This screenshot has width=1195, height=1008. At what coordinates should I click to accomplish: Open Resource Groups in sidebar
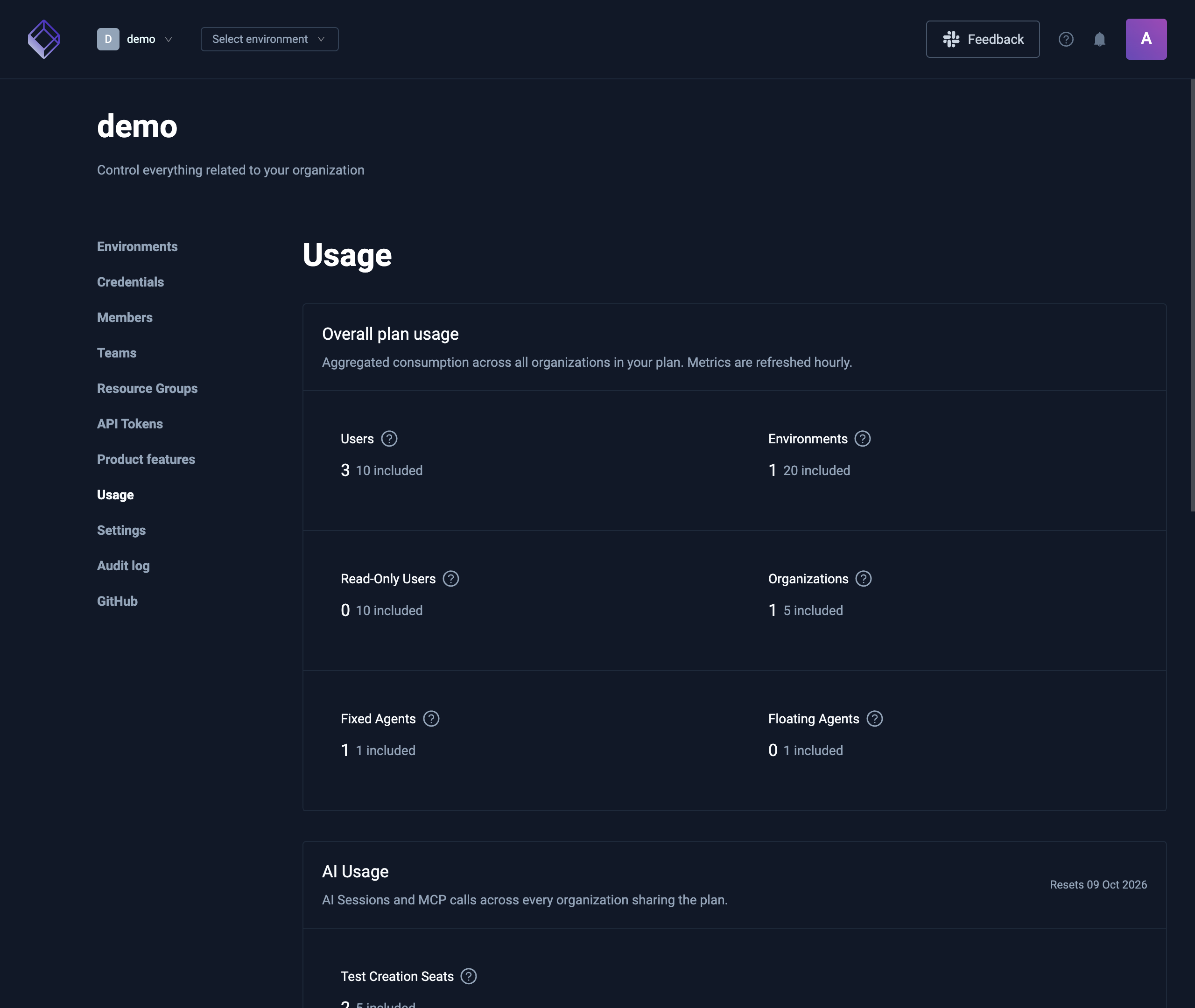tap(148, 388)
